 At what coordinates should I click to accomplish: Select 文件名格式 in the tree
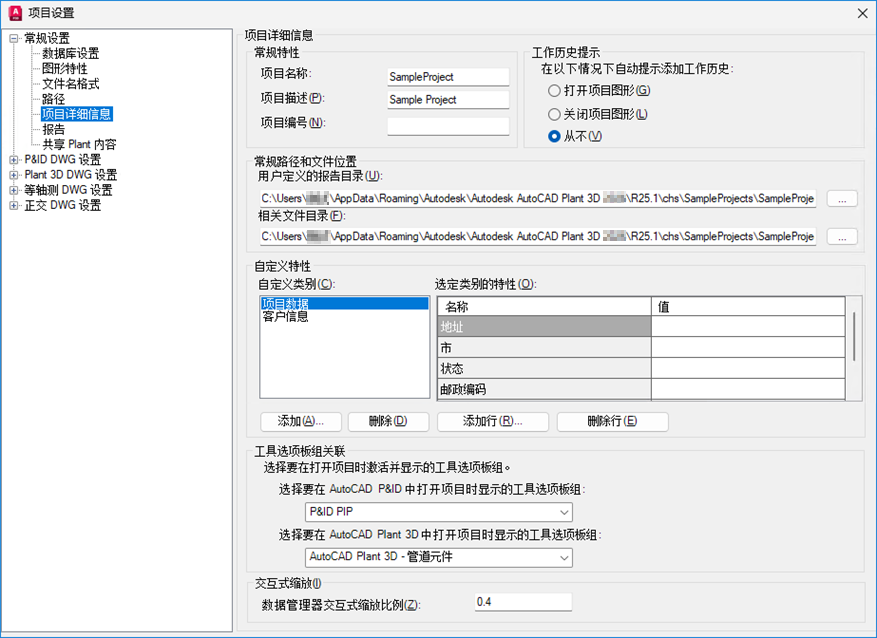pos(70,84)
